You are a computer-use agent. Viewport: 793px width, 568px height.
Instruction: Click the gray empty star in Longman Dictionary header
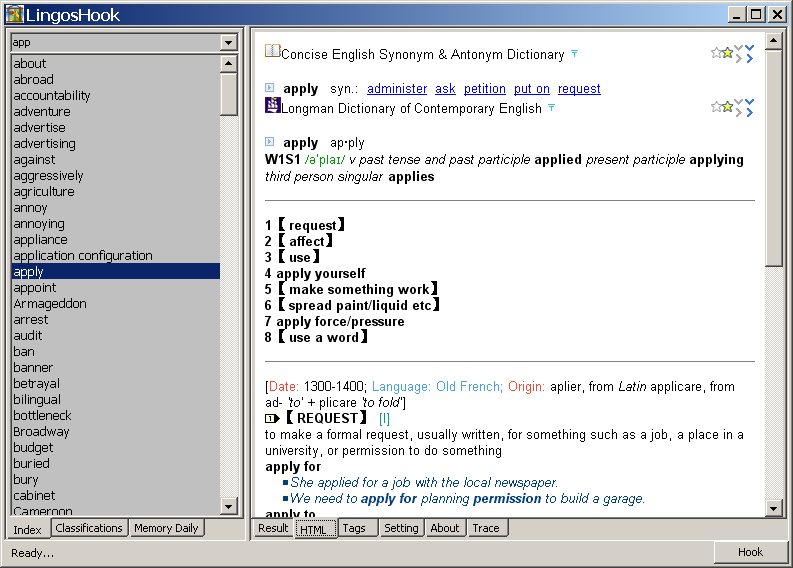tap(716, 107)
